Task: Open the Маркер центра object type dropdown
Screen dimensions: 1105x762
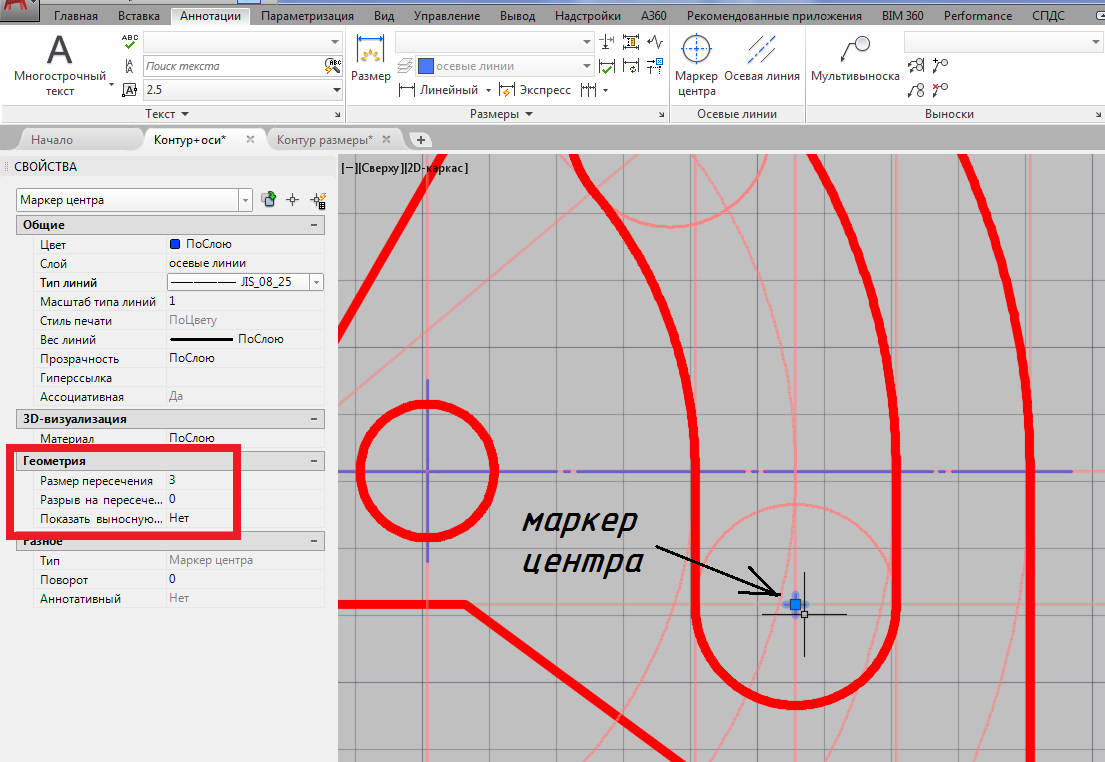Action: click(x=246, y=200)
